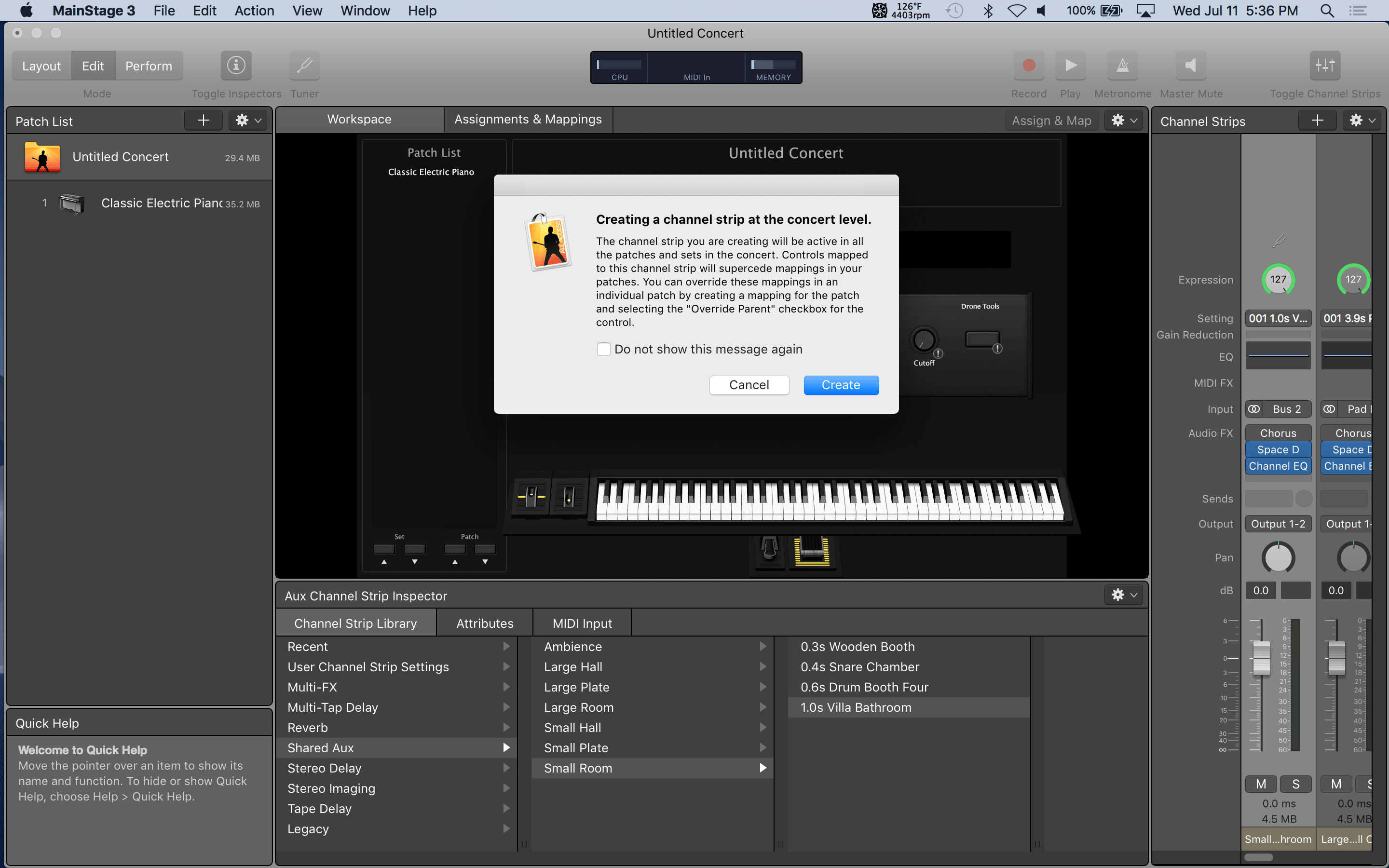Image resolution: width=1389 pixels, height=868 pixels.
Task: Click the first channel's volume fader
Action: pos(1261,657)
